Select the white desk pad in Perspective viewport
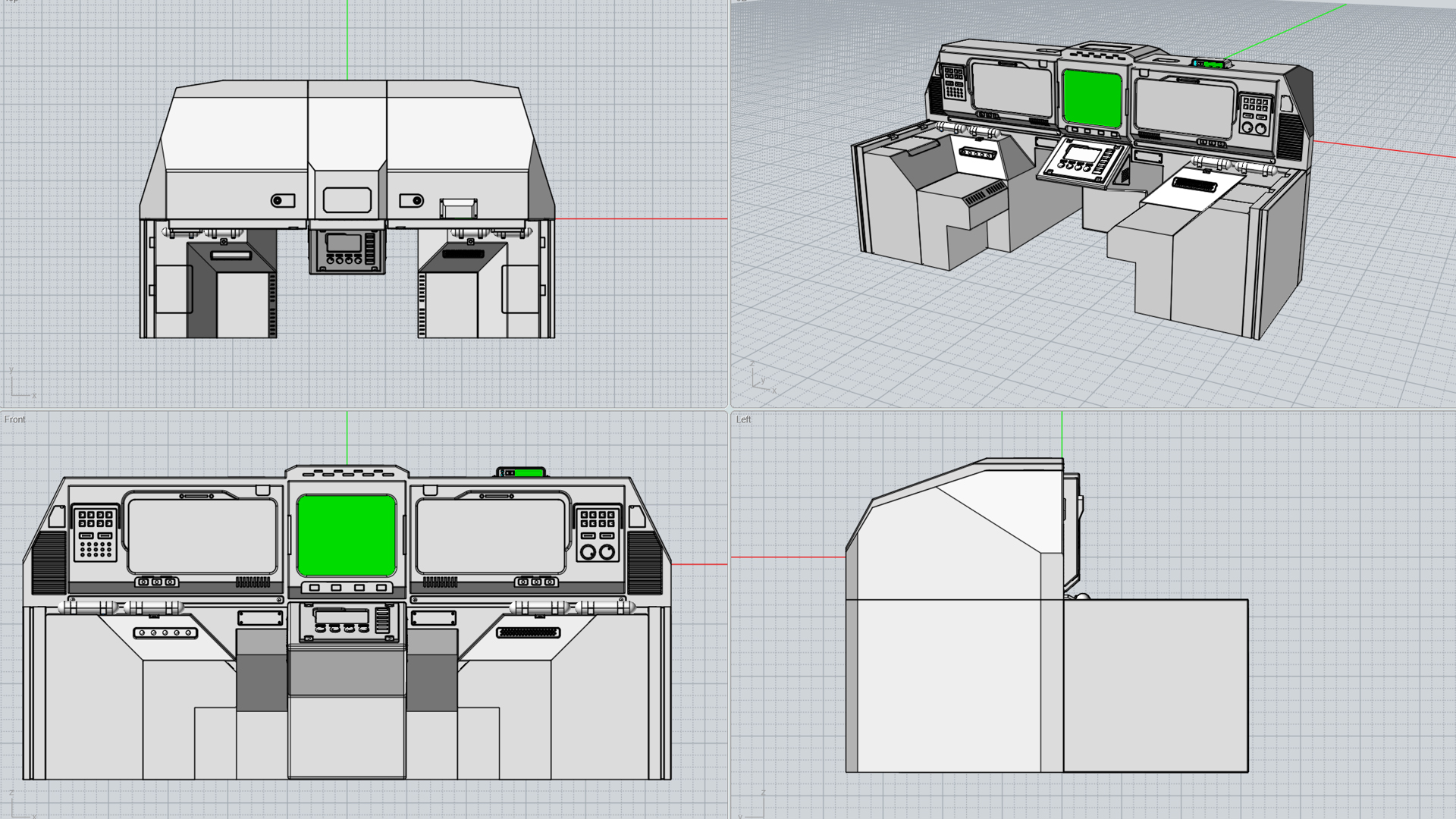1456x819 pixels. click(x=1193, y=190)
